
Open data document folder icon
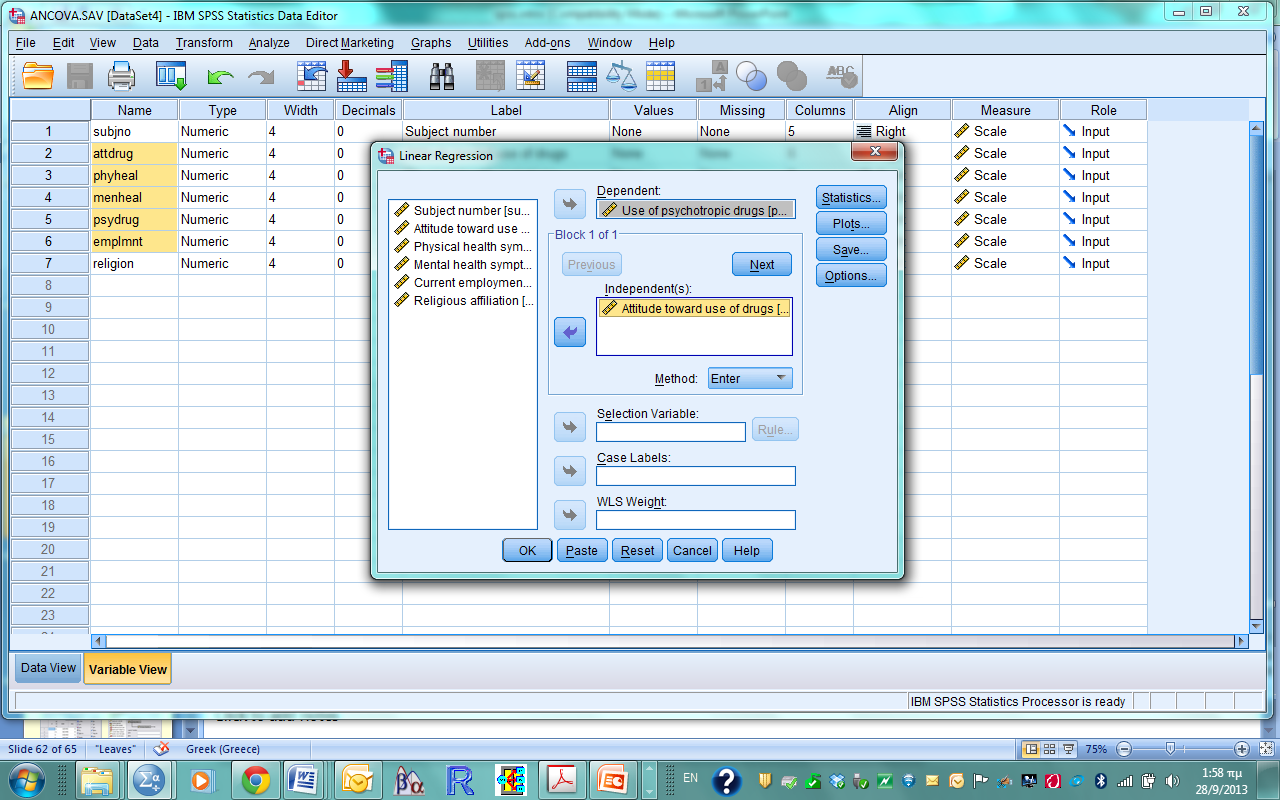(38, 76)
